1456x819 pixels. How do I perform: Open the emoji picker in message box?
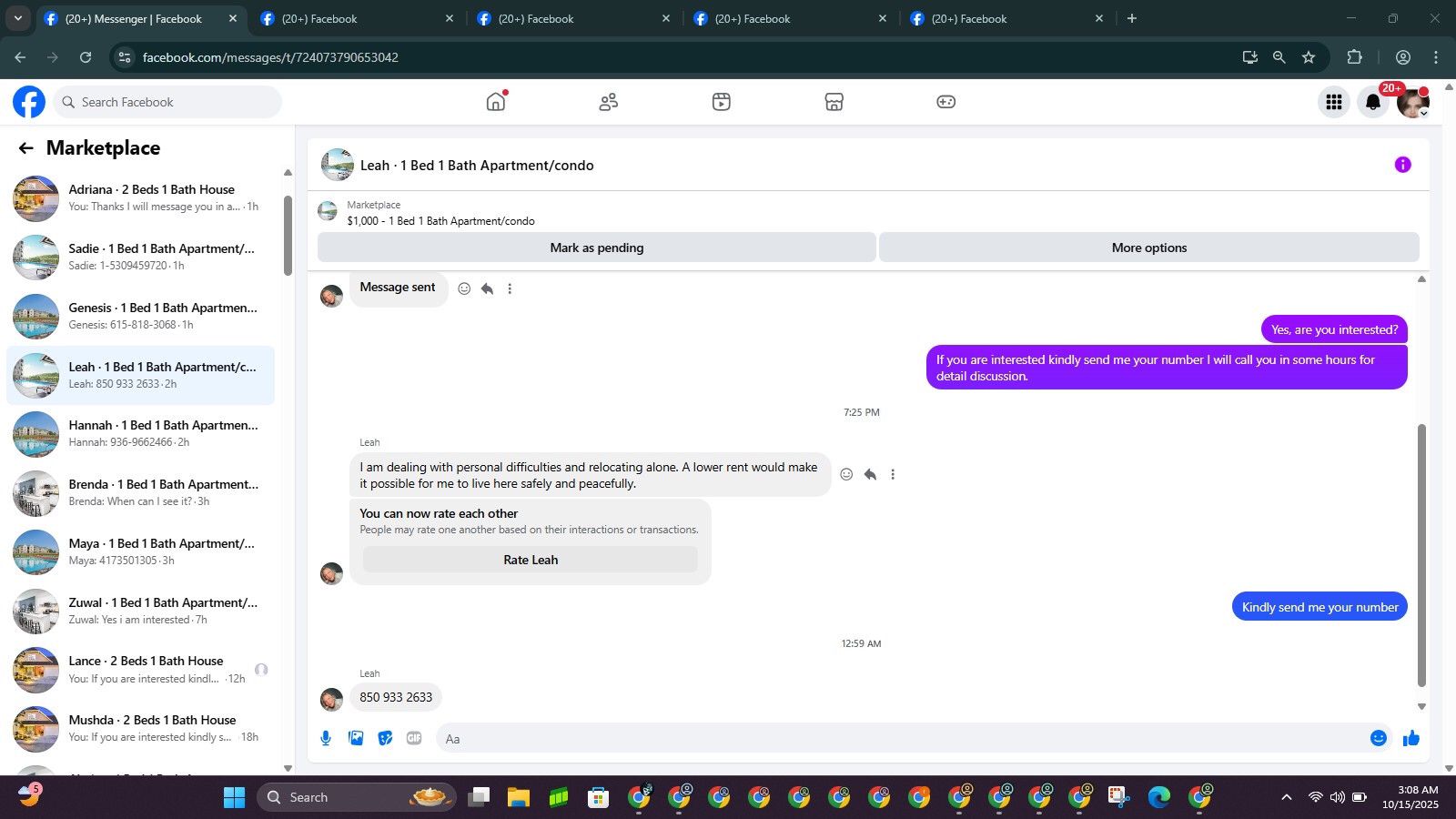(x=1379, y=738)
